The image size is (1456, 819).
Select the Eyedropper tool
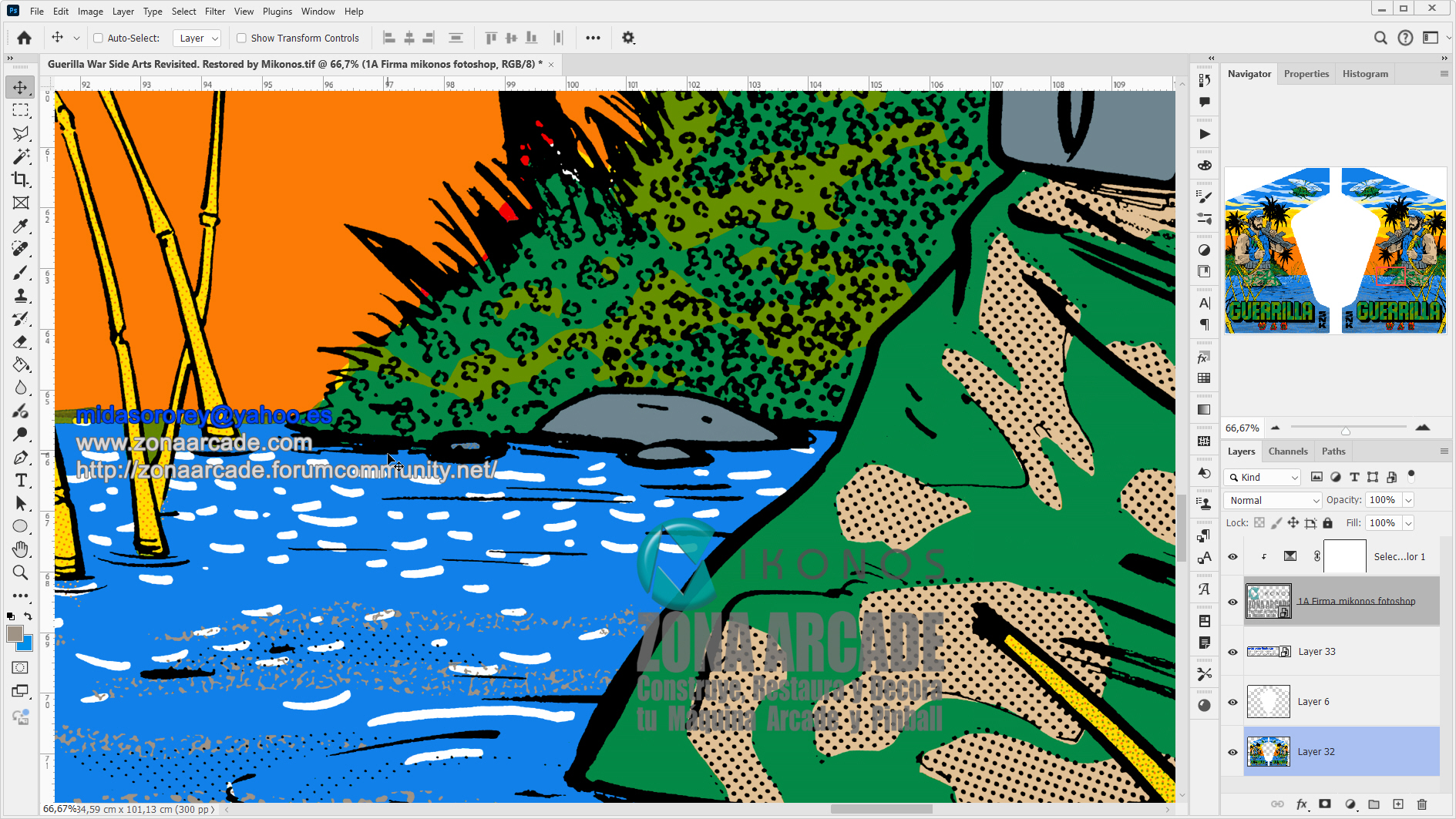[21, 226]
